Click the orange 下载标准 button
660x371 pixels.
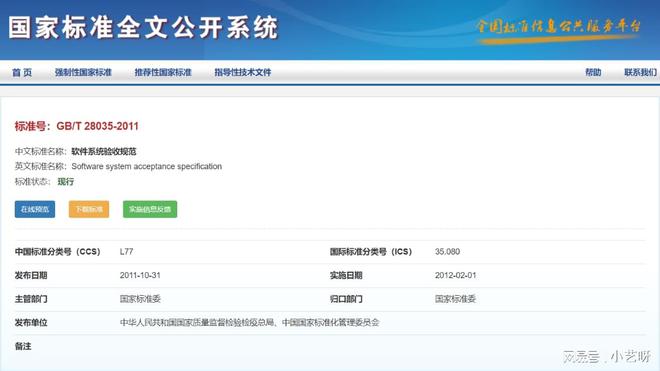tap(89, 209)
